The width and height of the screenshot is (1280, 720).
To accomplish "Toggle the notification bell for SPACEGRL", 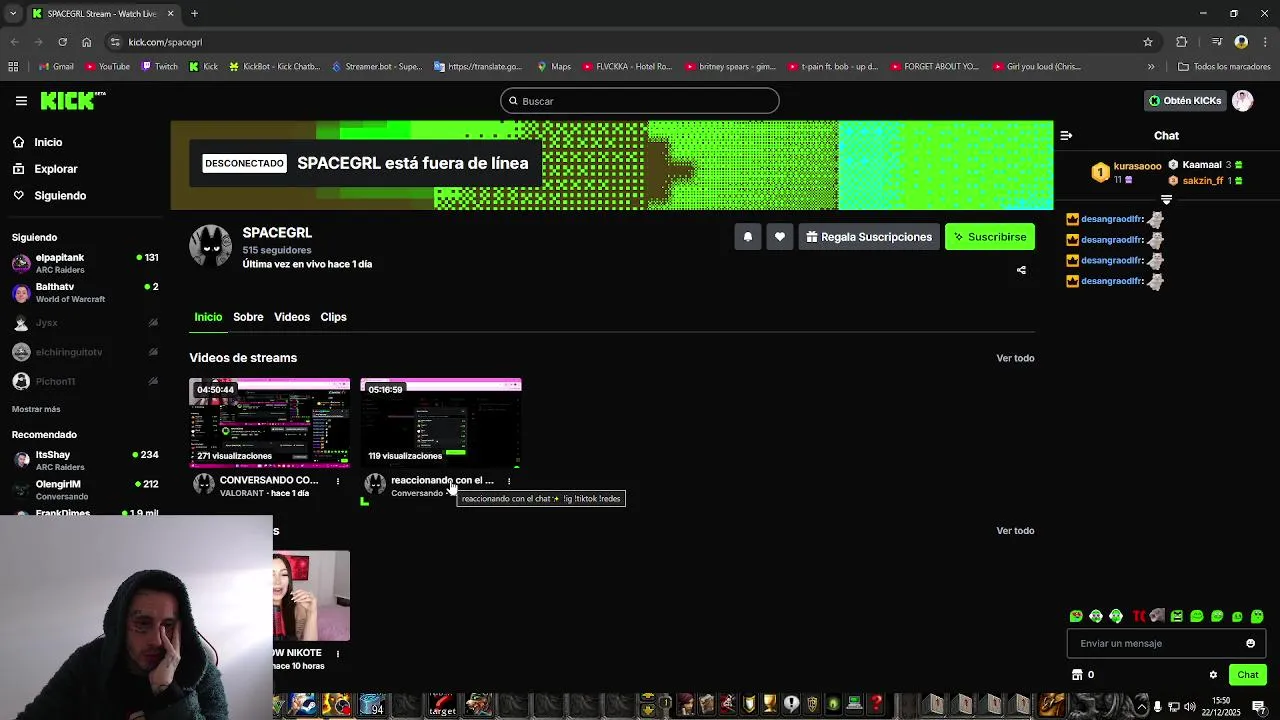I will [747, 237].
